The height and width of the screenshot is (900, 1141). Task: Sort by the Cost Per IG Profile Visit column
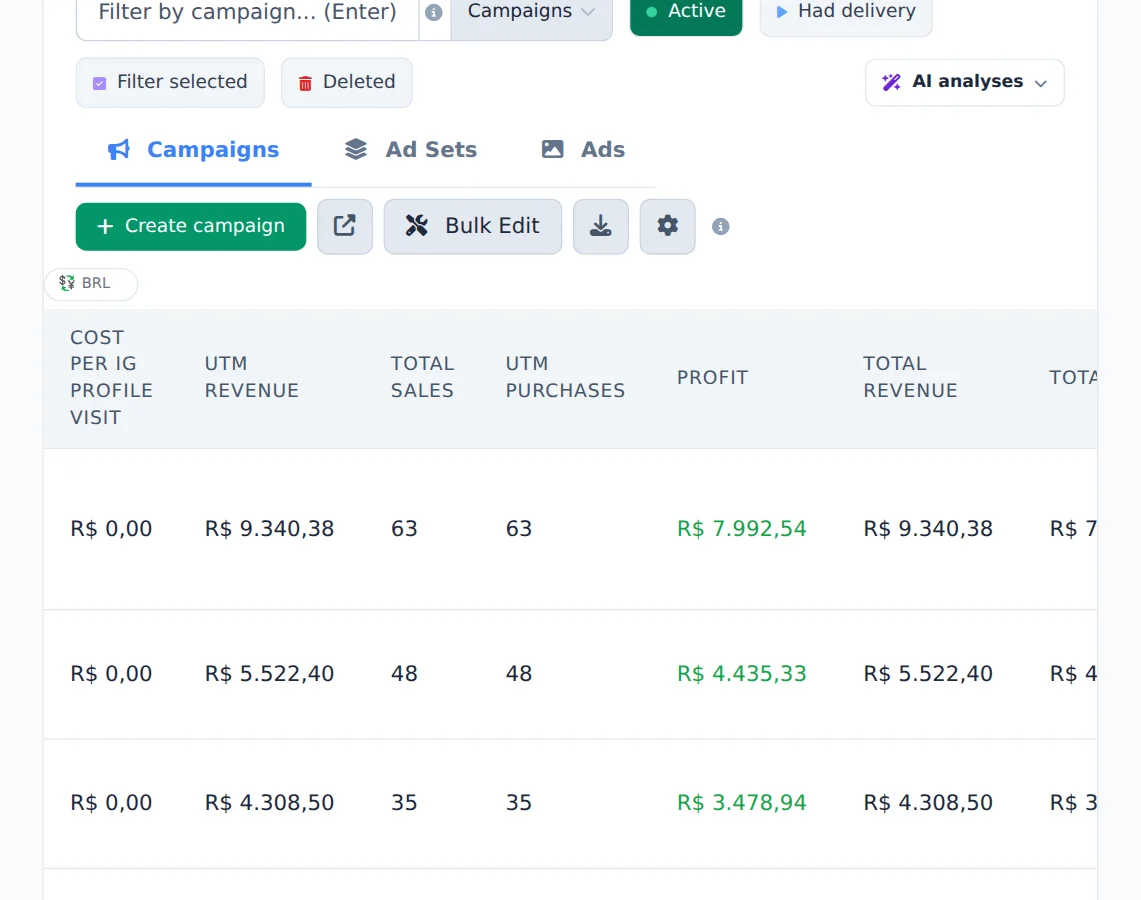click(111, 378)
